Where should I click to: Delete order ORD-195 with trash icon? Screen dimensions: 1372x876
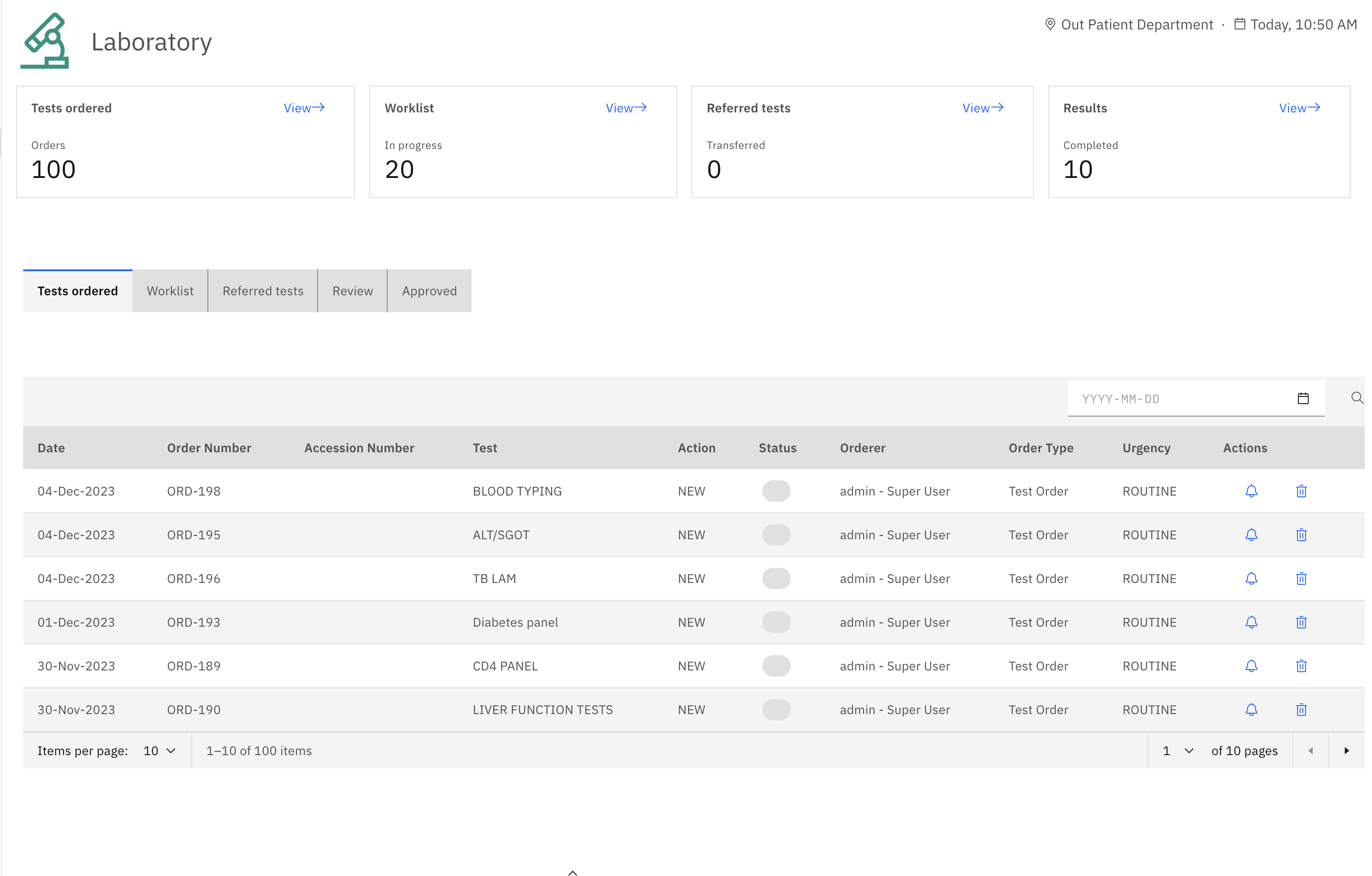pyautogui.click(x=1302, y=535)
